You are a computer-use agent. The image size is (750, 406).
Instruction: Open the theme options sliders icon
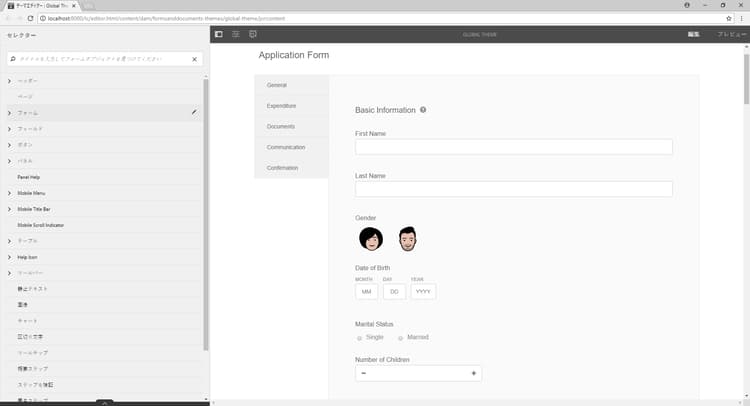236,34
